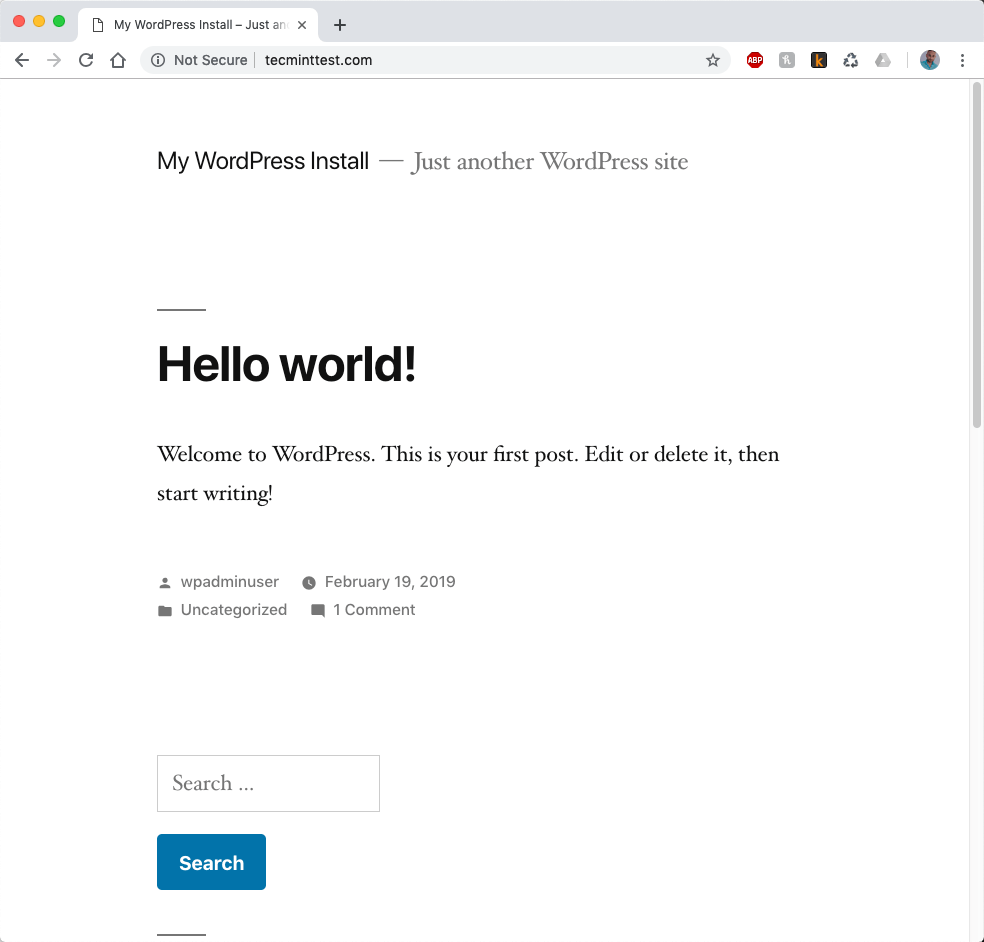Image resolution: width=984 pixels, height=942 pixels.
Task: Open the Chrome three-dot menu
Action: click(x=962, y=60)
